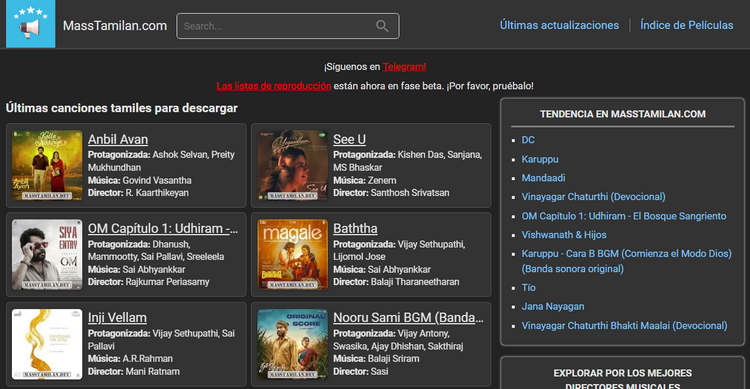Open trending item DC

528,140
